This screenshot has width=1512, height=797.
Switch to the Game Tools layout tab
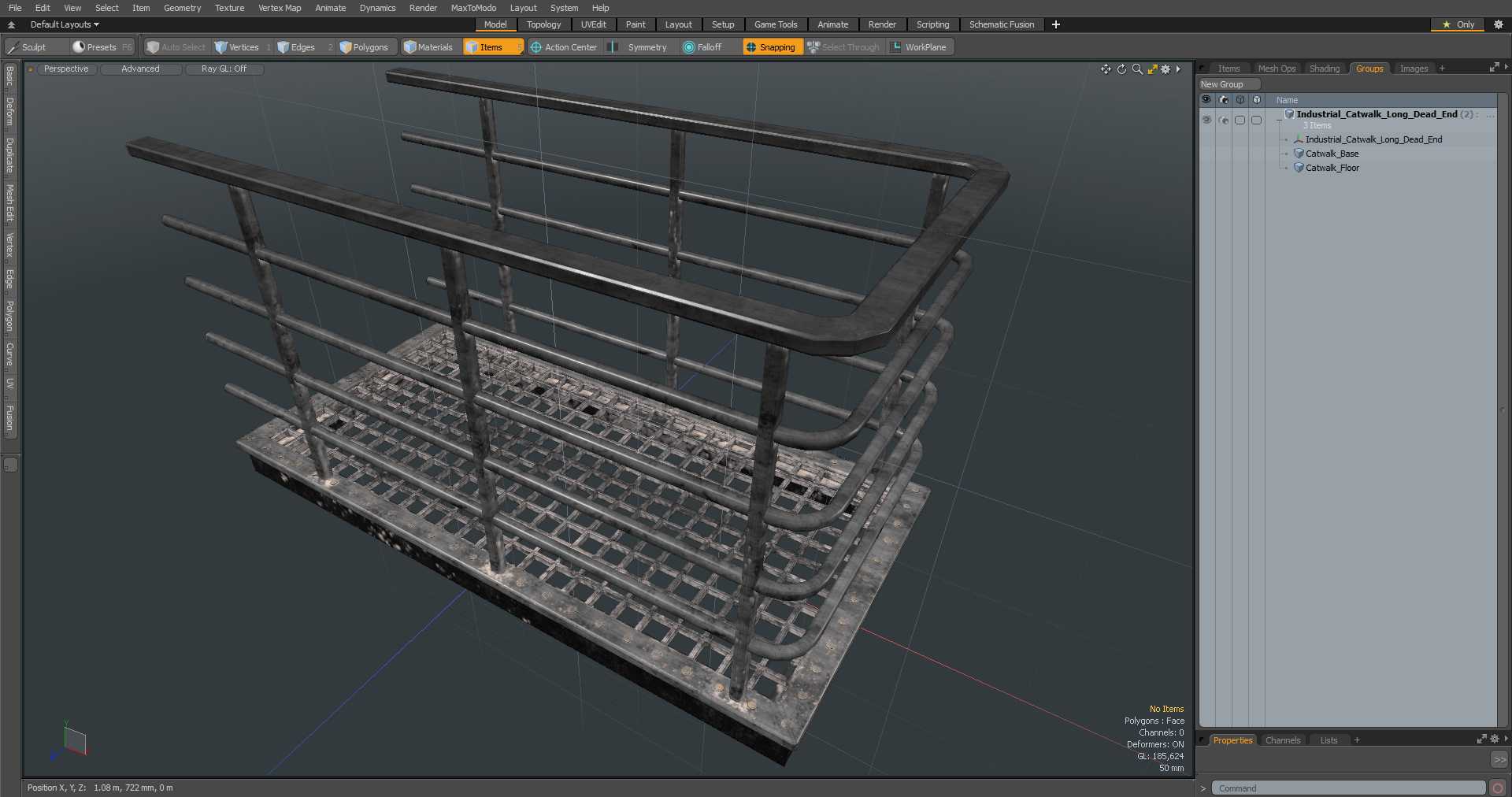pos(776,24)
